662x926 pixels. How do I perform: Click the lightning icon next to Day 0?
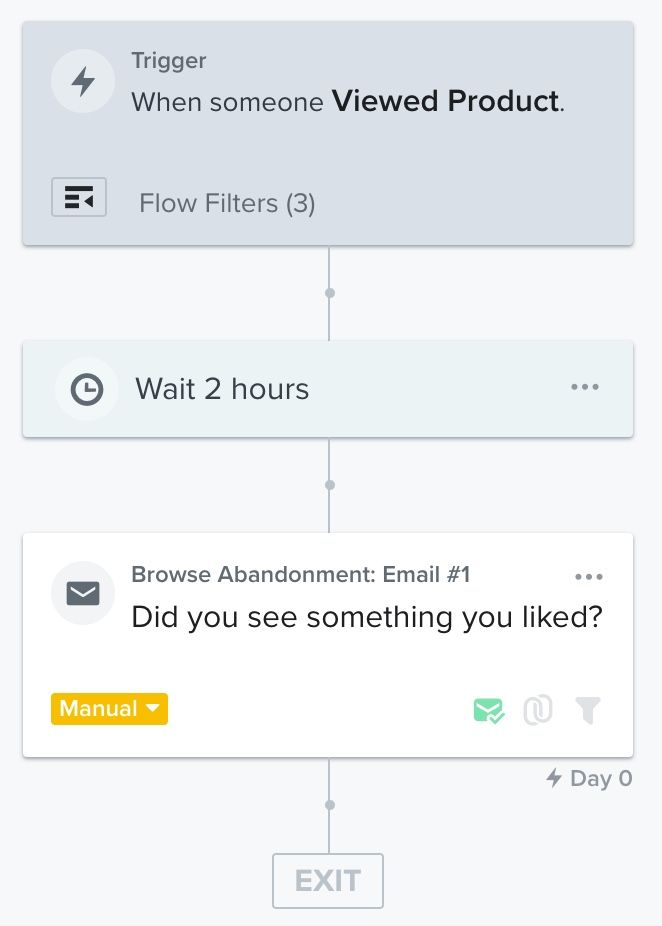(553, 777)
